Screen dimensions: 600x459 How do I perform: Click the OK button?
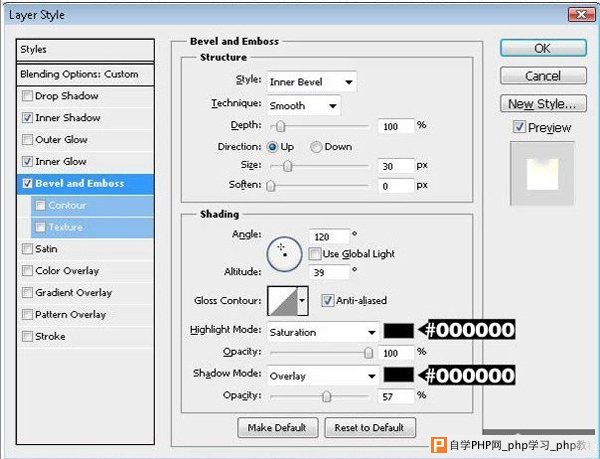(543, 48)
